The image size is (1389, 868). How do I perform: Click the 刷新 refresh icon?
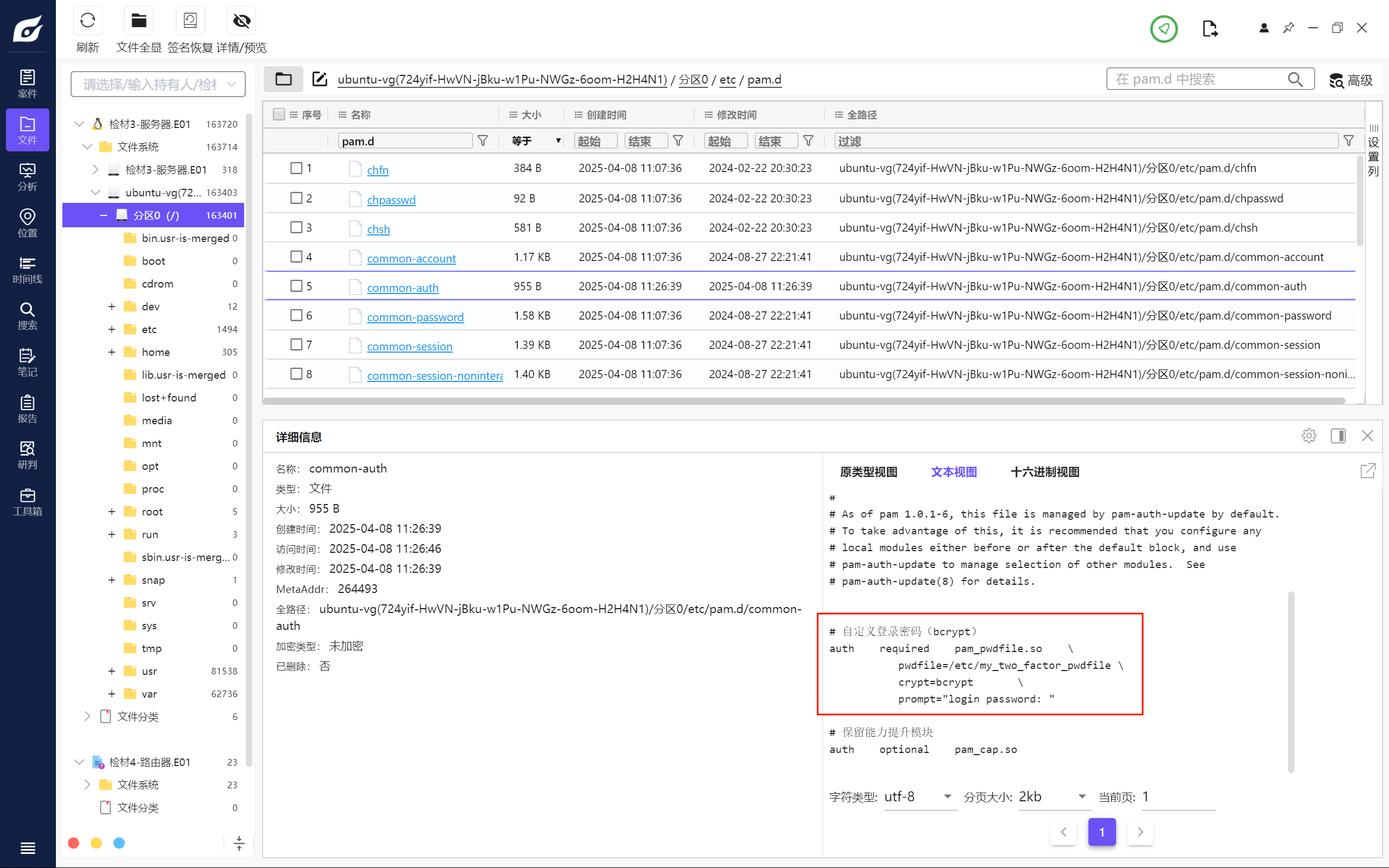(88, 21)
